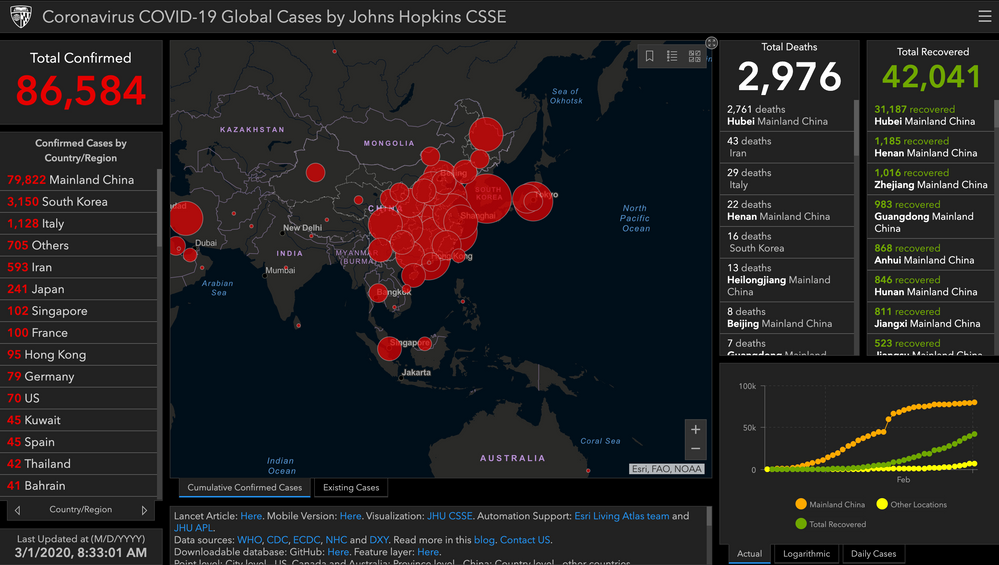Open Esri Living Atlas team link

622,516
